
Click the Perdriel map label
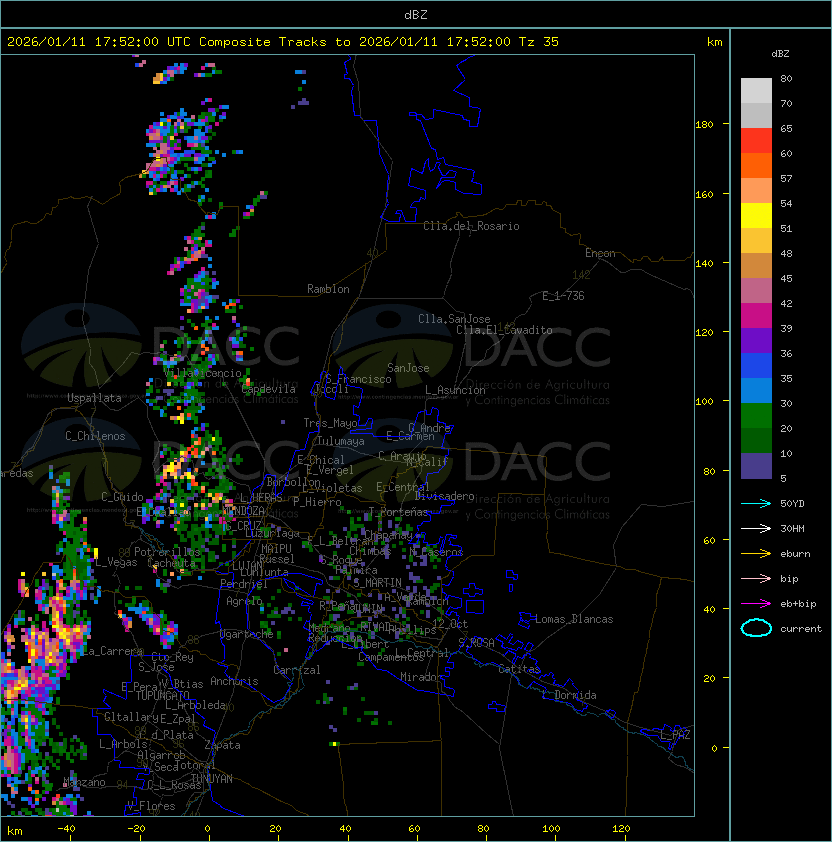244,584
